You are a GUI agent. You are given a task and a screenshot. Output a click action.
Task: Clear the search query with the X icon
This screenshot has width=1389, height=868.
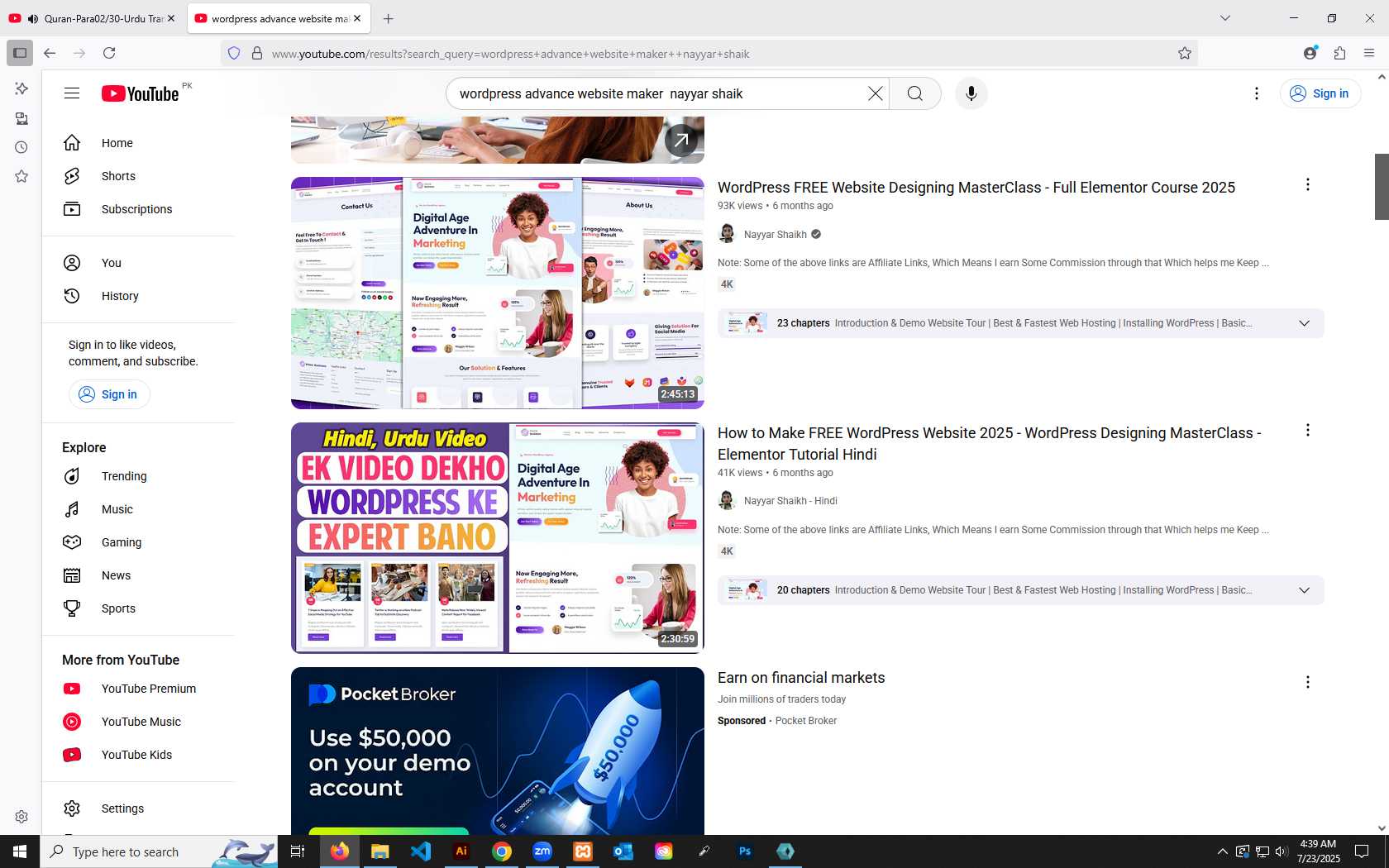pyautogui.click(x=876, y=93)
